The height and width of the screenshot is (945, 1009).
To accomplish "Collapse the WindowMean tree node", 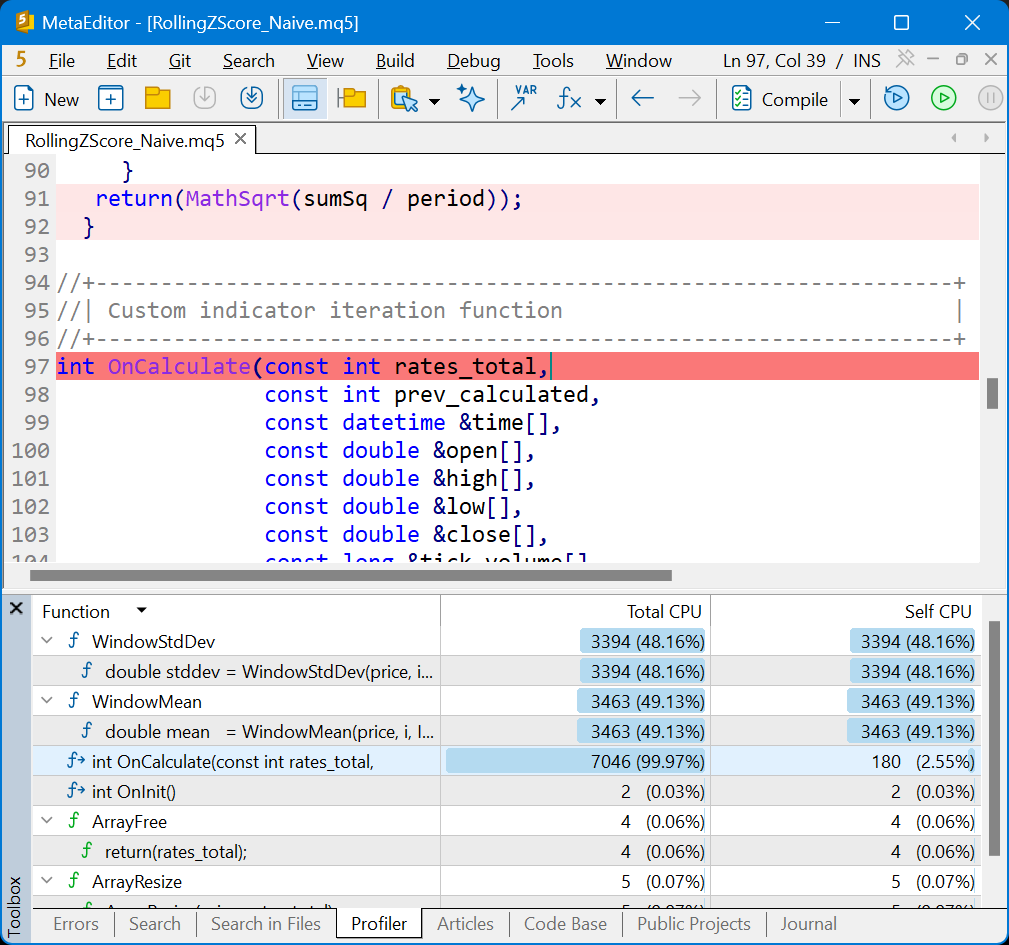I will [x=46, y=701].
